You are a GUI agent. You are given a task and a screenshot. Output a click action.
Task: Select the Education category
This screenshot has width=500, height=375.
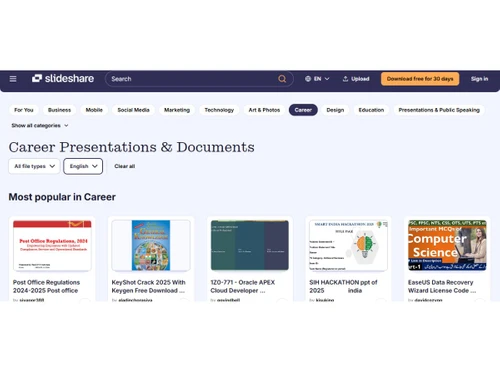click(x=371, y=110)
